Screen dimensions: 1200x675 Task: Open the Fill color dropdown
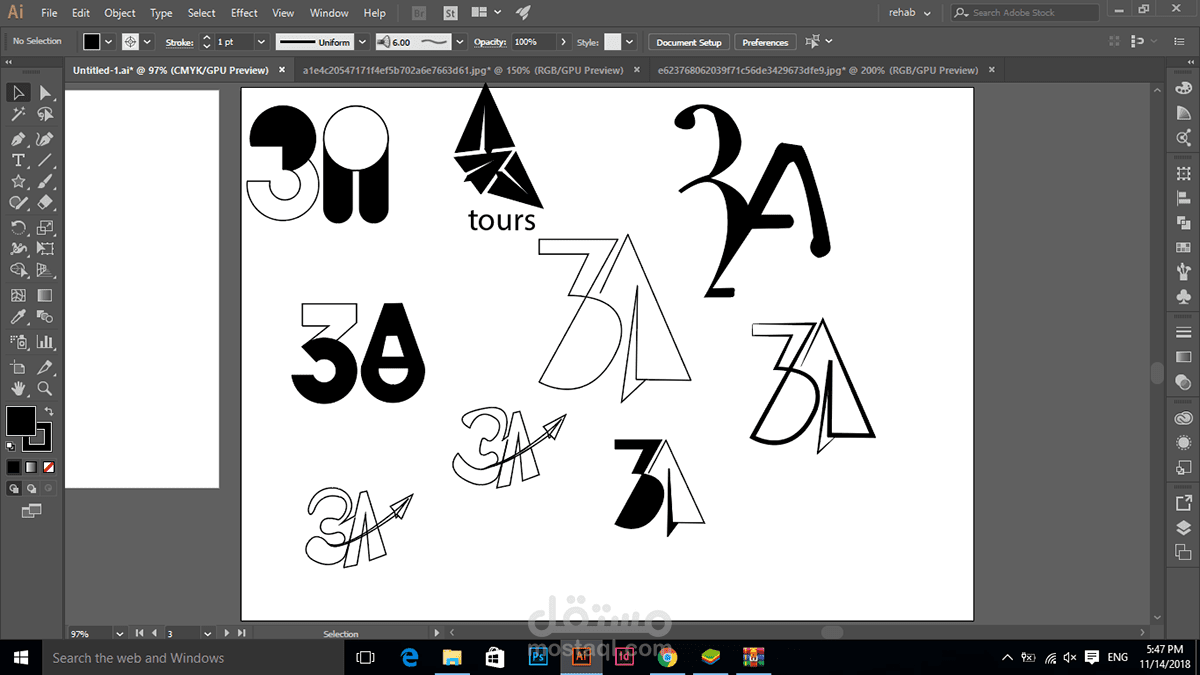[109, 42]
